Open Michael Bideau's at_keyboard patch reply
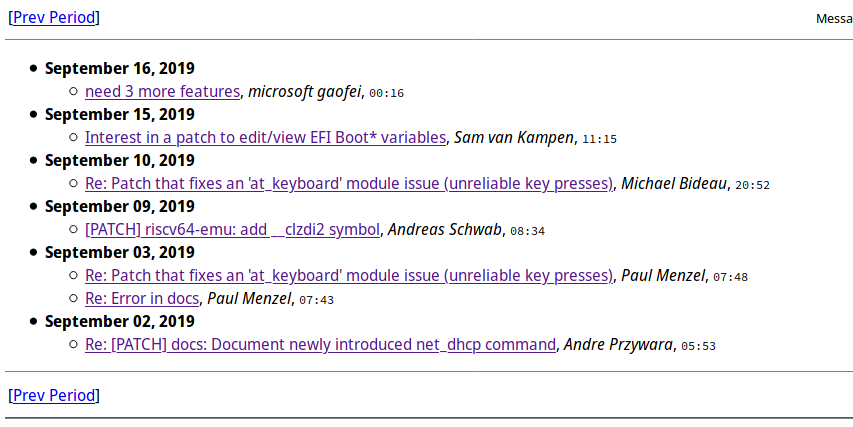The image size is (853, 427). pos(349,184)
